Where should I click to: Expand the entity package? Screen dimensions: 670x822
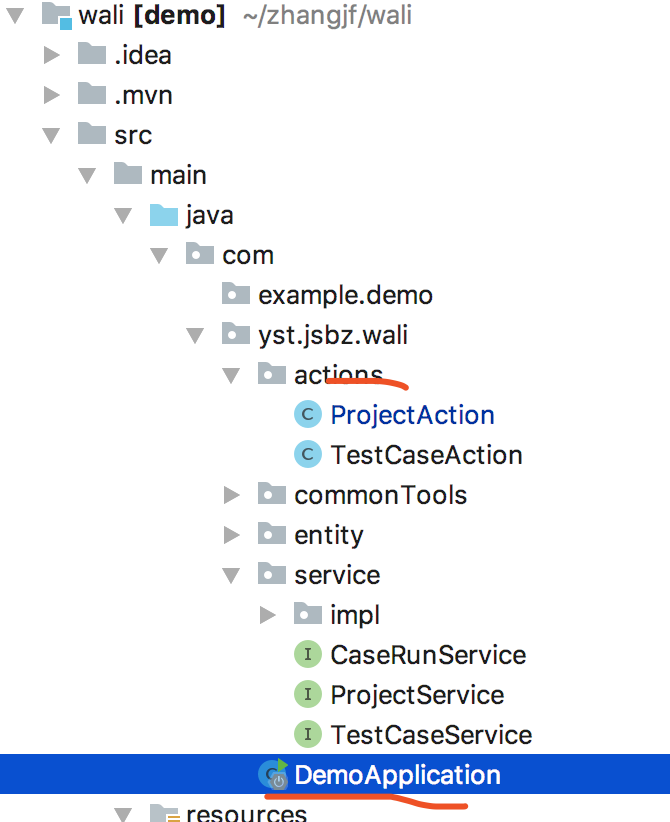coord(232,535)
